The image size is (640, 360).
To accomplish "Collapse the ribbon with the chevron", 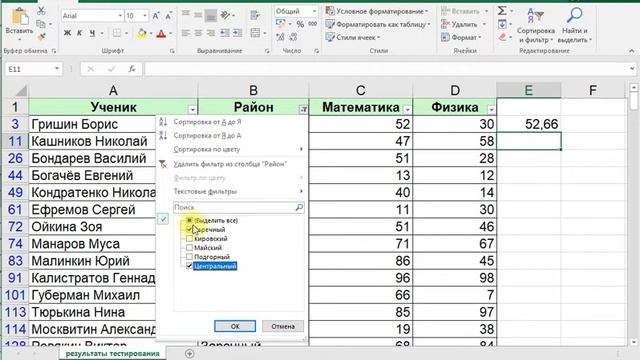I will pos(631,51).
